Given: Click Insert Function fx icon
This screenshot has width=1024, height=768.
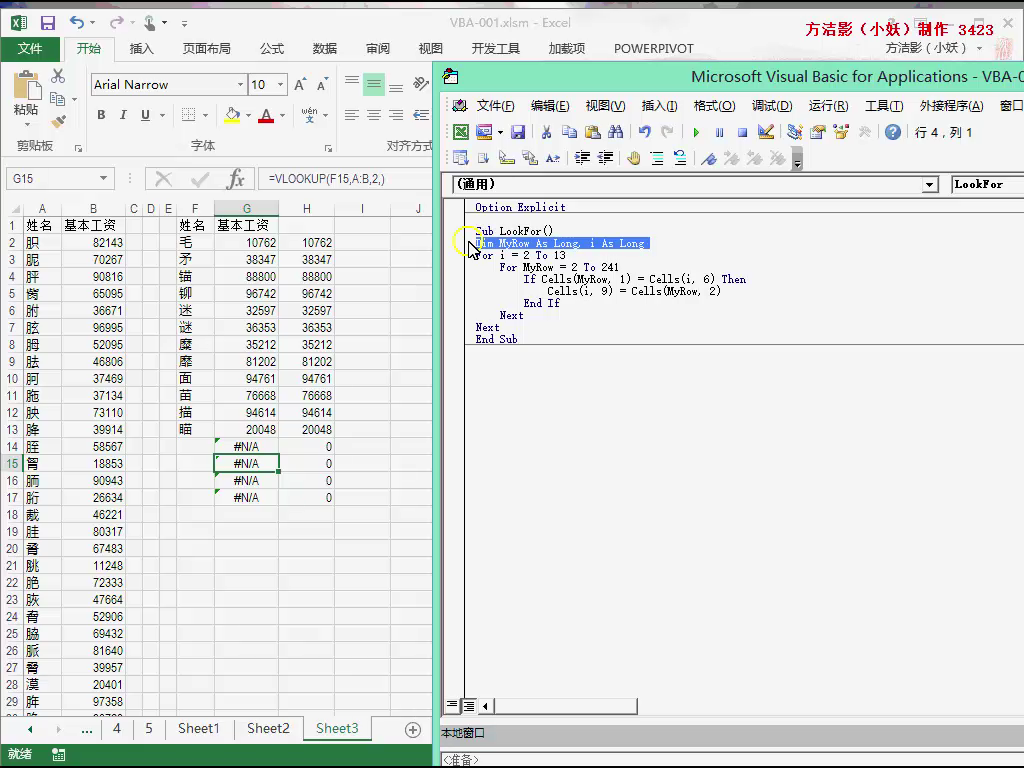Looking at the screenshot, I should point(235,178).
